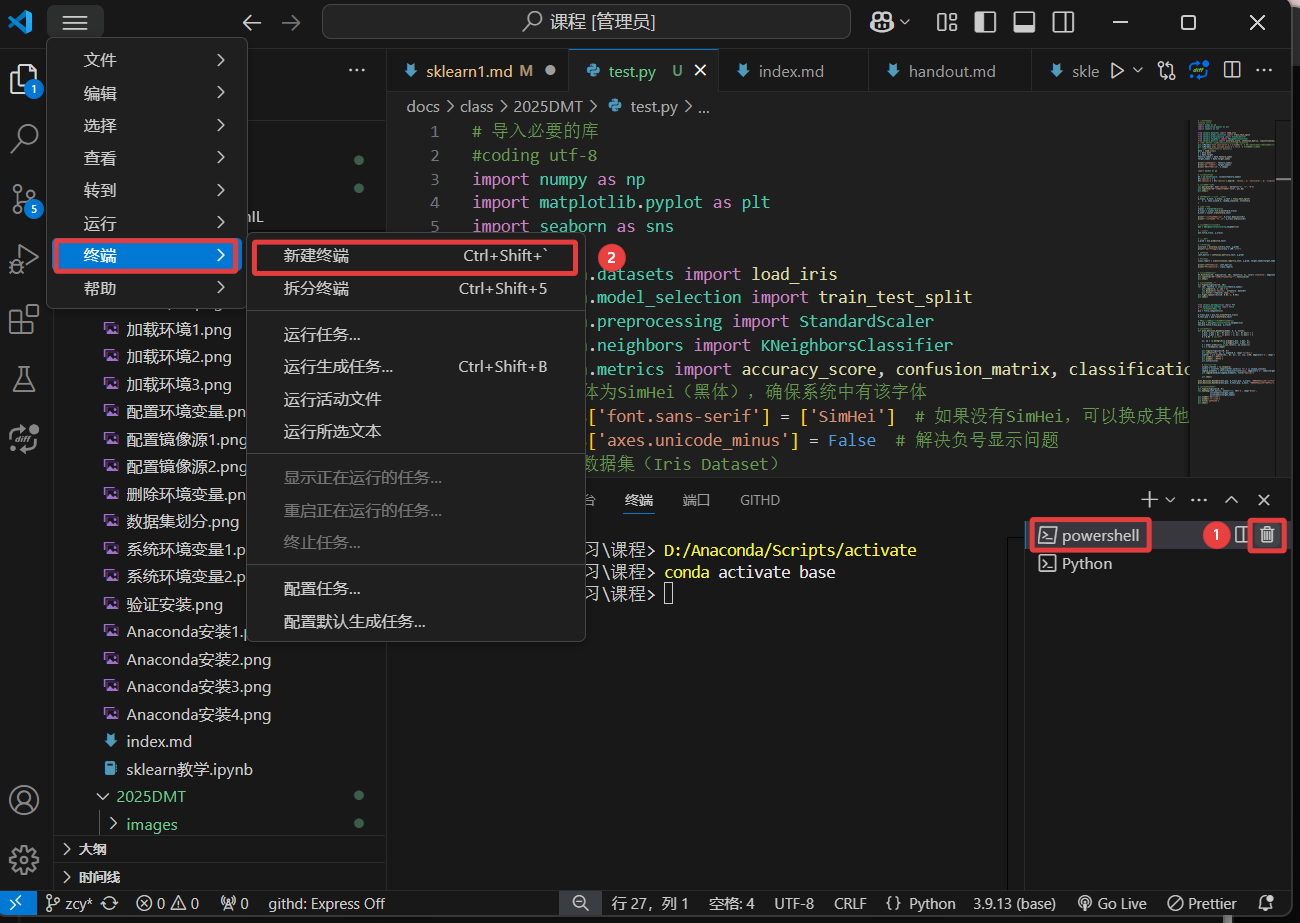
Task: Click Prettier in status bar
Action: click(x=1201, y=903)
